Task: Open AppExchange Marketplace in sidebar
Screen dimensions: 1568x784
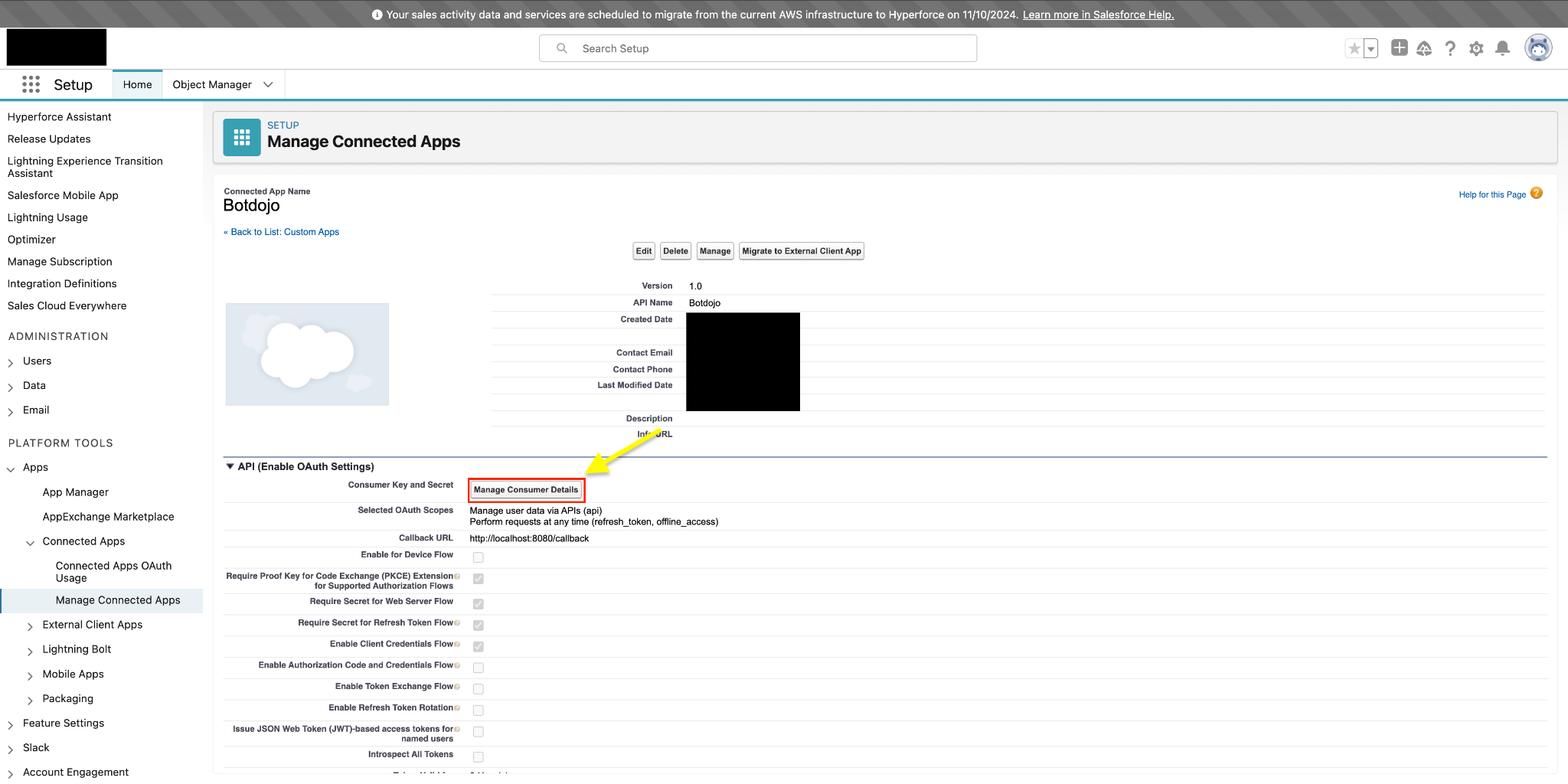Action: click(109, 517)
